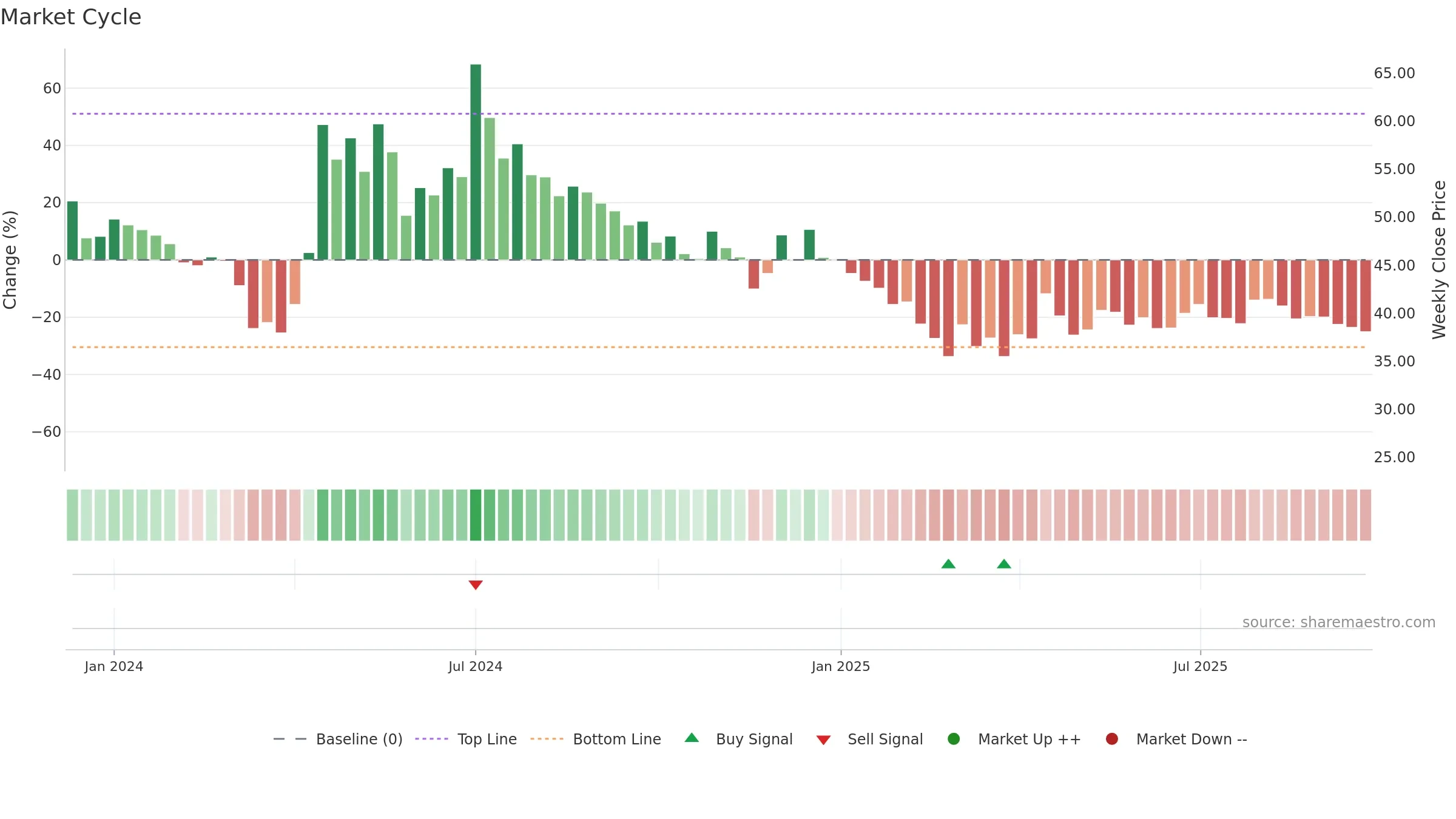The width and height of the screenshot is (1456, 819).
Task: Click the second green Buy Signal triangle
Action: point(1004,564)
